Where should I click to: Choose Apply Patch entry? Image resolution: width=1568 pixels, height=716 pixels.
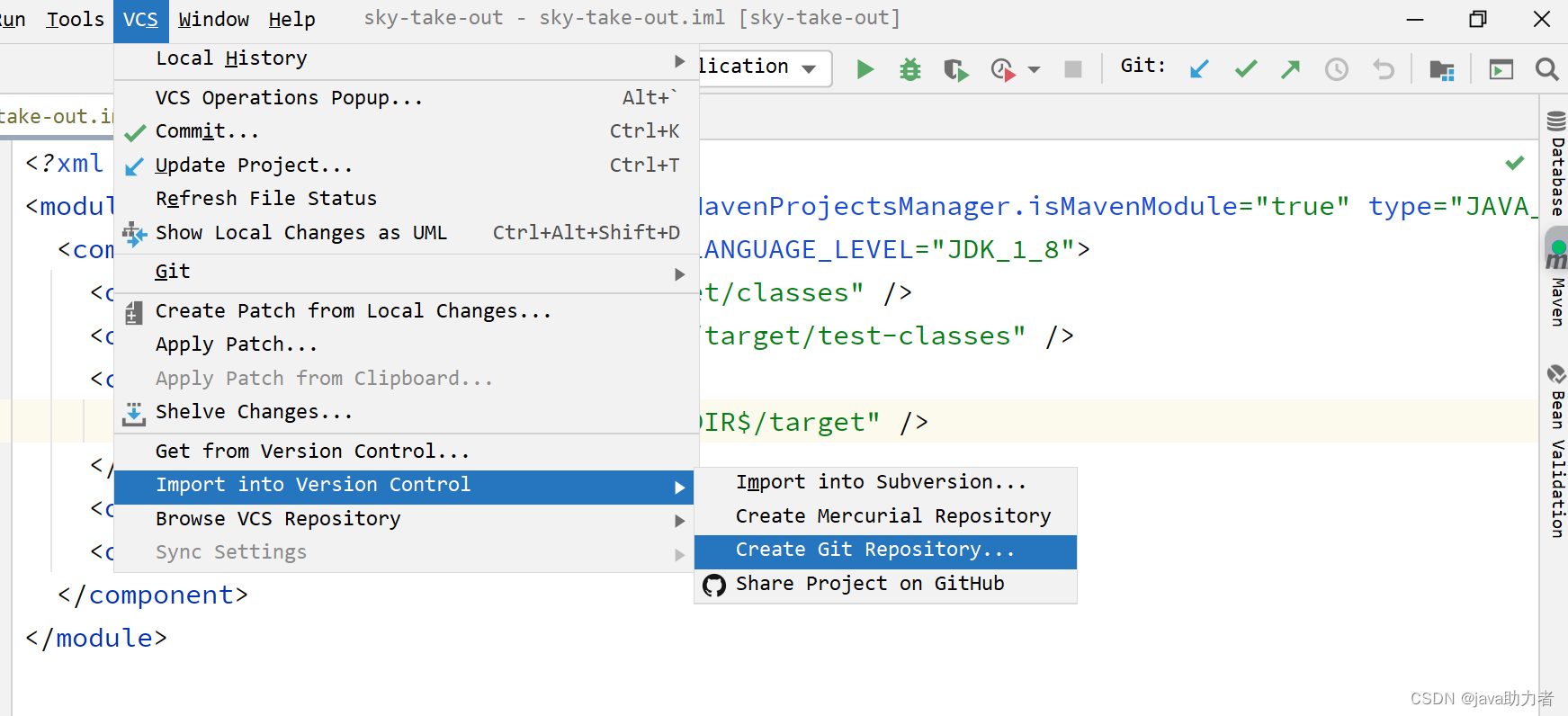407,345
